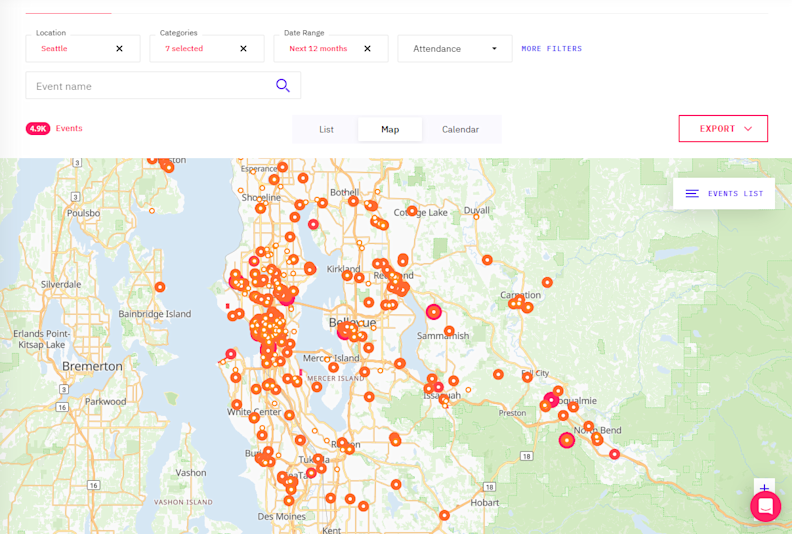Switch to the List view tab

pyautogui.click(x=326, y=129)
